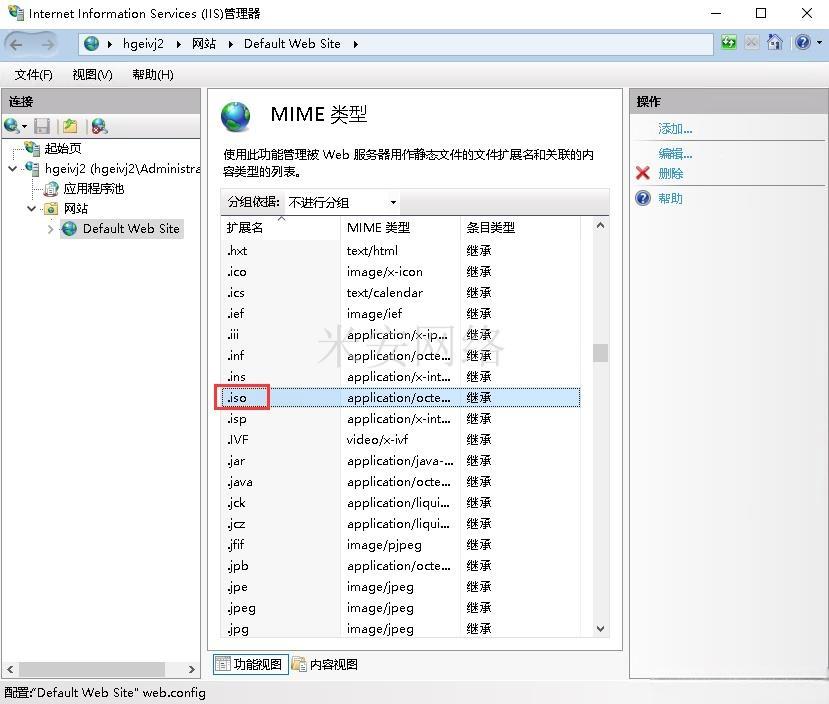Select server node hgeivj2 in the tree
This screenshot has height=704, width=829.
click(122, 169)
